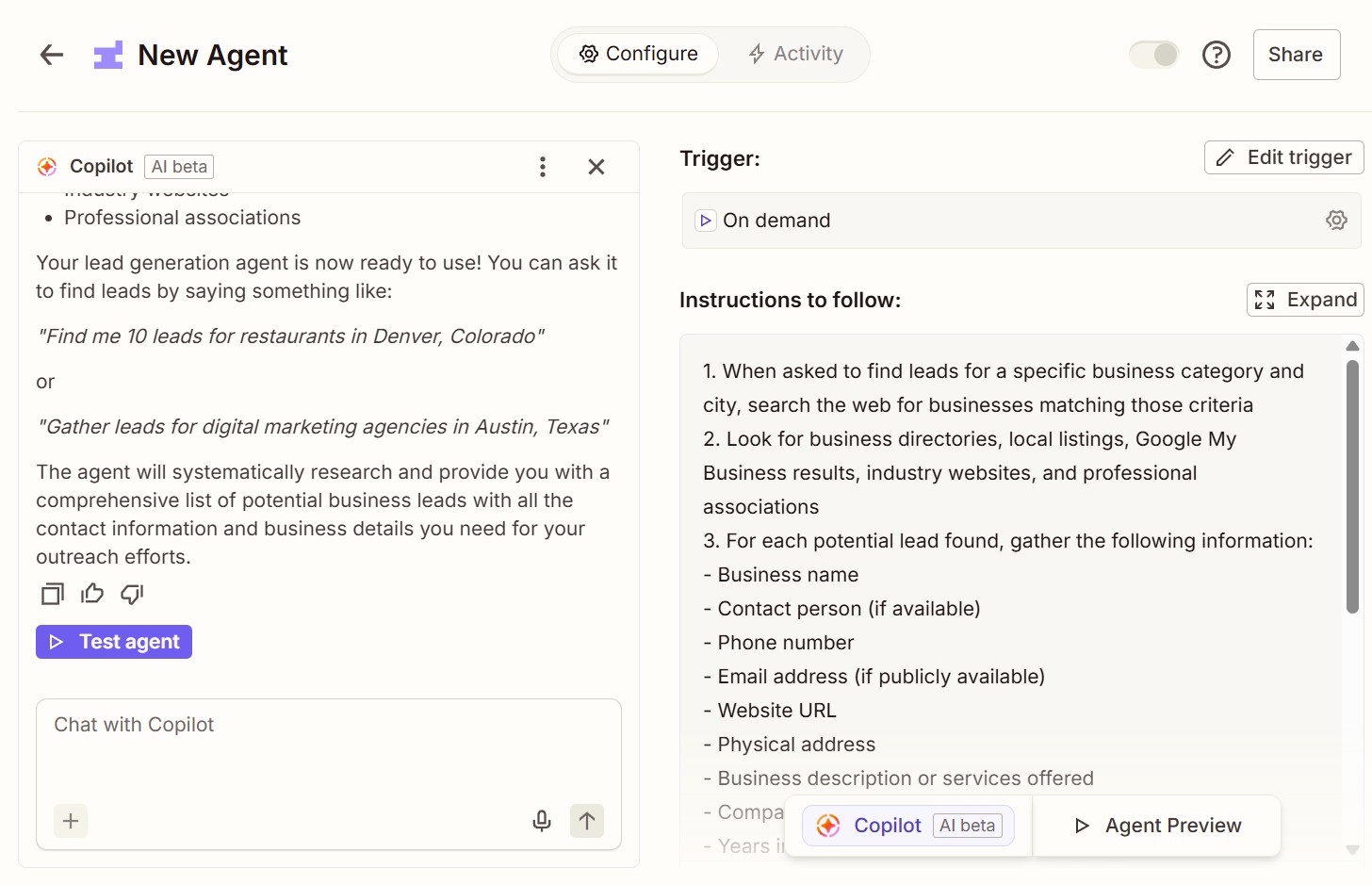
Task: Click the attachment plus icon in chat
Action: [x=71, y=821]
